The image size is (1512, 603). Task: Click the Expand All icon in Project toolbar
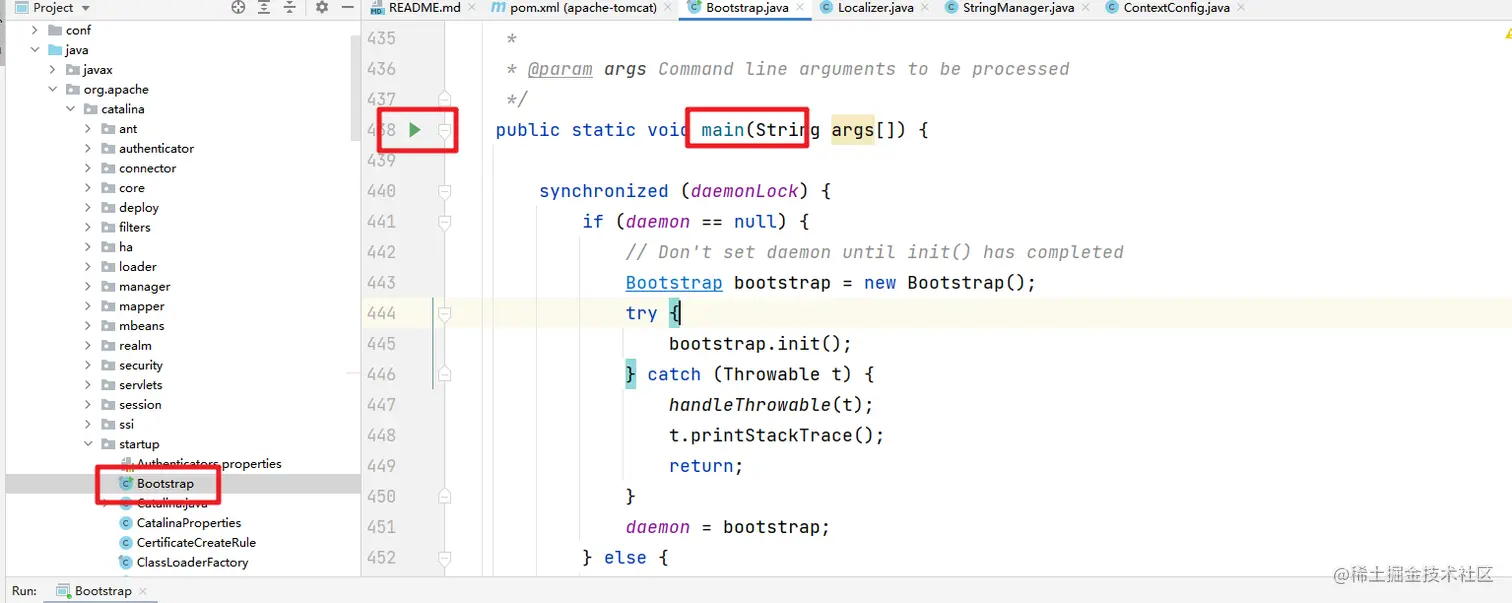264,7
